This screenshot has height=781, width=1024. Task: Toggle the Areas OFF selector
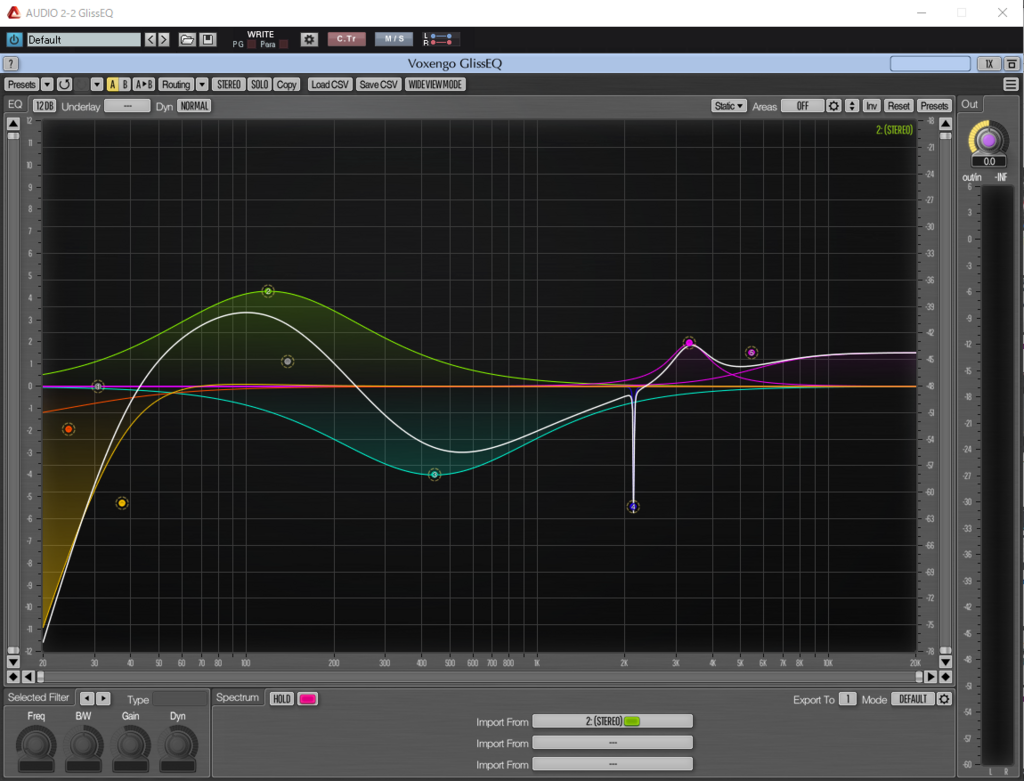point(802,106)
